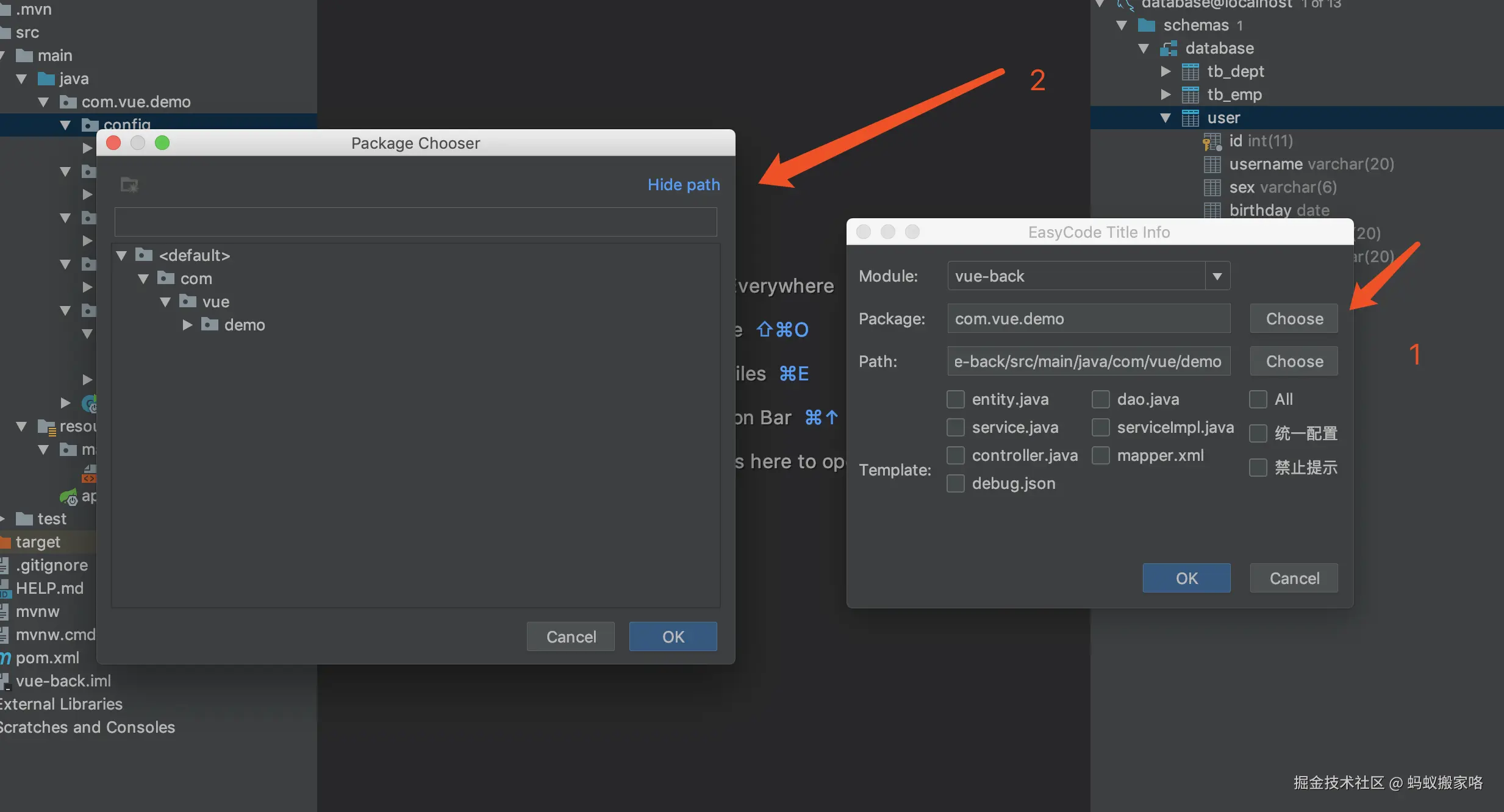
Task: Select the demo package folder icon
Action: click(210, 324)
